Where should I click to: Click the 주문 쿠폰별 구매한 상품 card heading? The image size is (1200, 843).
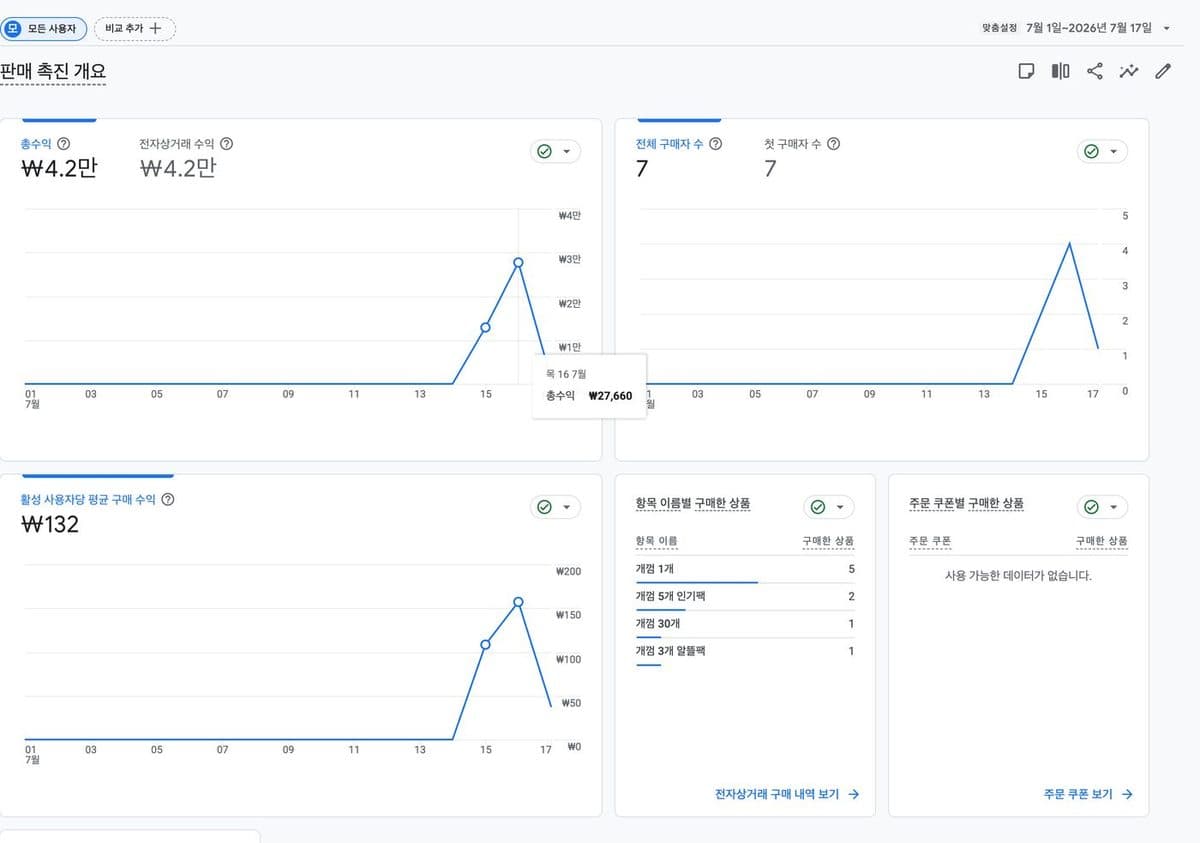(966, 504)
